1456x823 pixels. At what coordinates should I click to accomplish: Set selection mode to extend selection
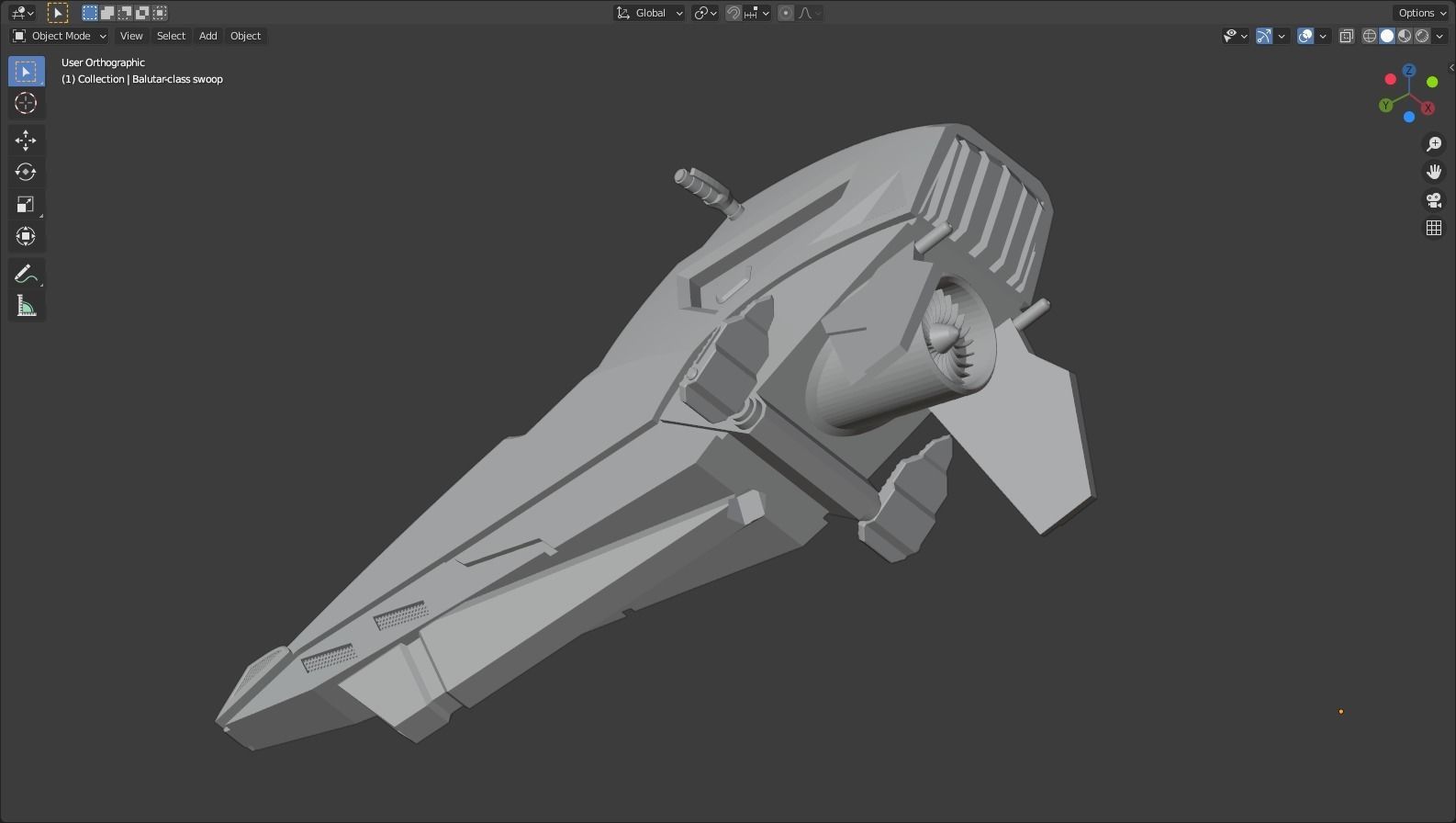107,13
